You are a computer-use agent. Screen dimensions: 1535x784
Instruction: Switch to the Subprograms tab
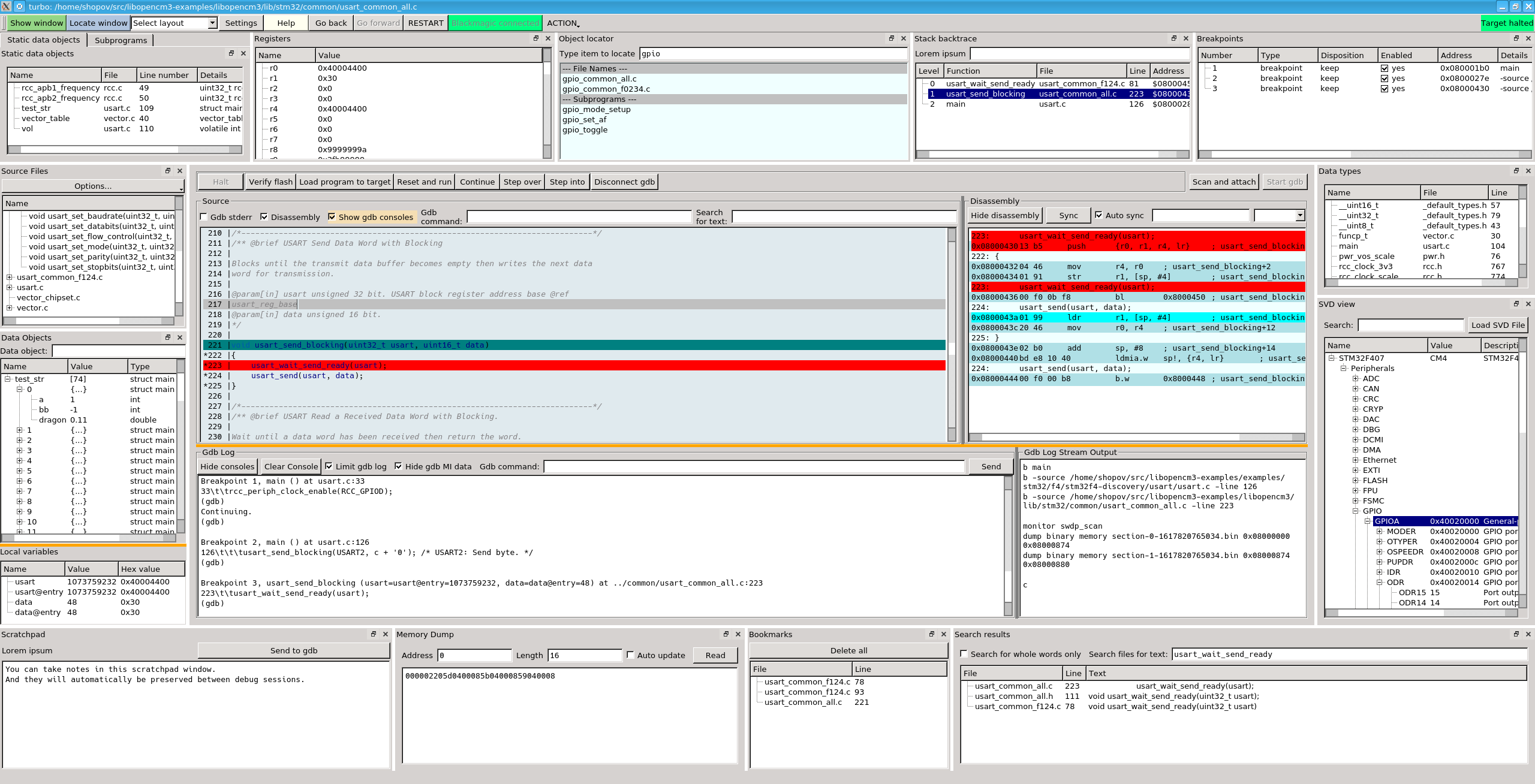click(121, 40)
